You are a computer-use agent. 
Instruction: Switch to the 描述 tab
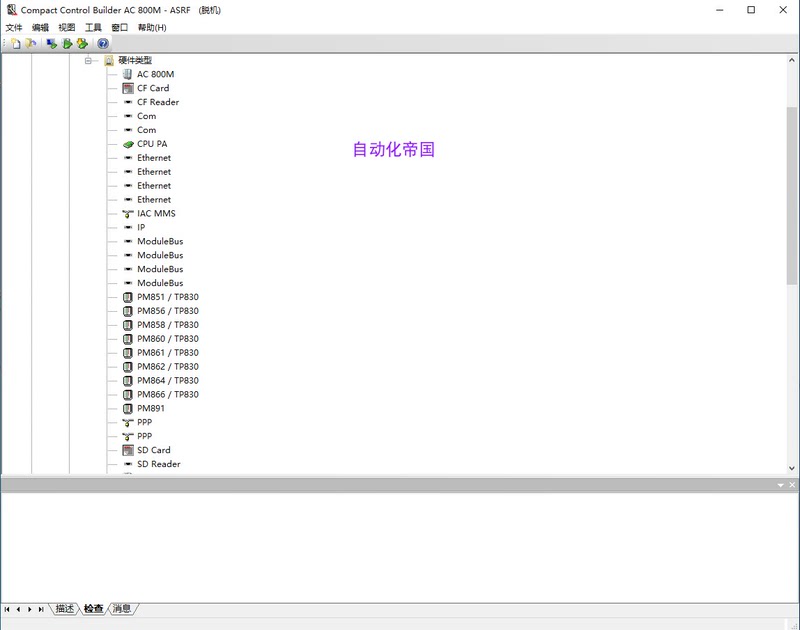click(x=65, y=609)
